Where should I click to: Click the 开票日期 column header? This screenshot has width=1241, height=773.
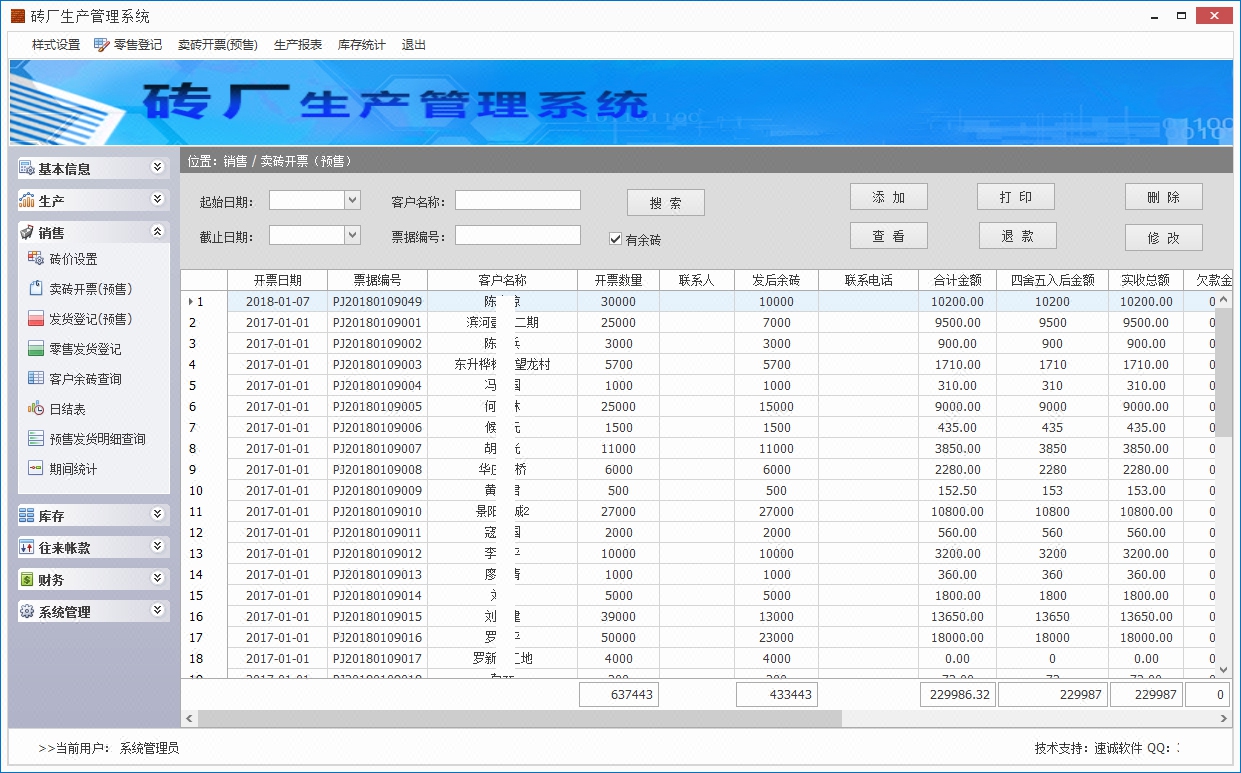tap(277, 280)
